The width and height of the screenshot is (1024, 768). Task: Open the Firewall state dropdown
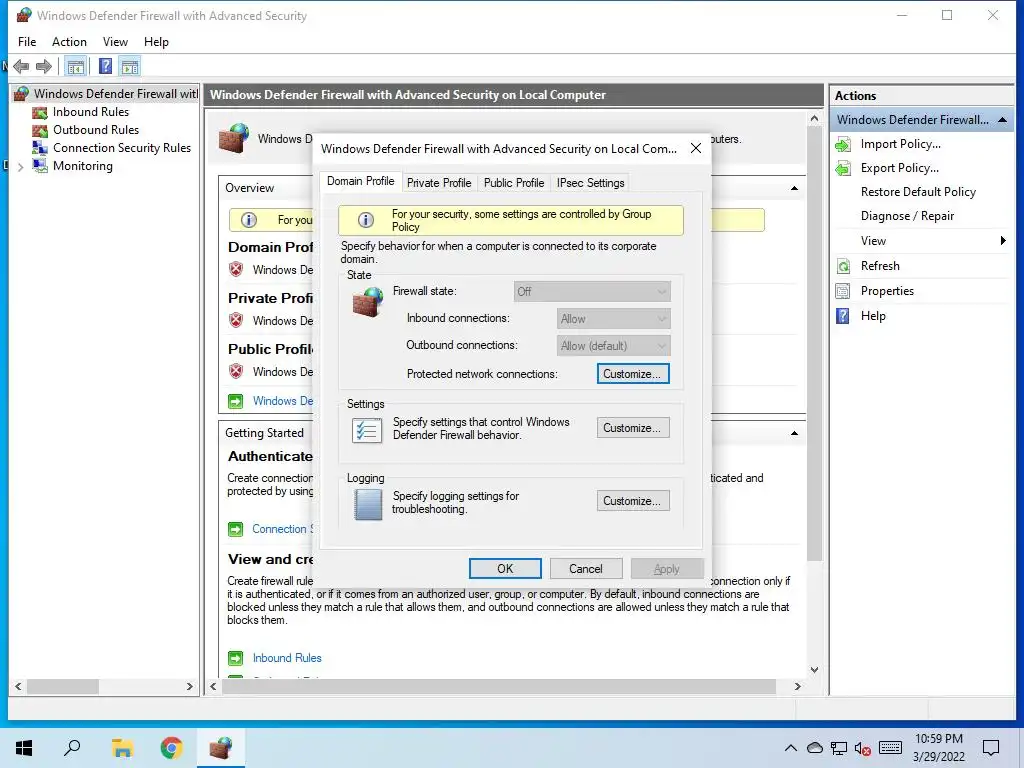[592, 291]
